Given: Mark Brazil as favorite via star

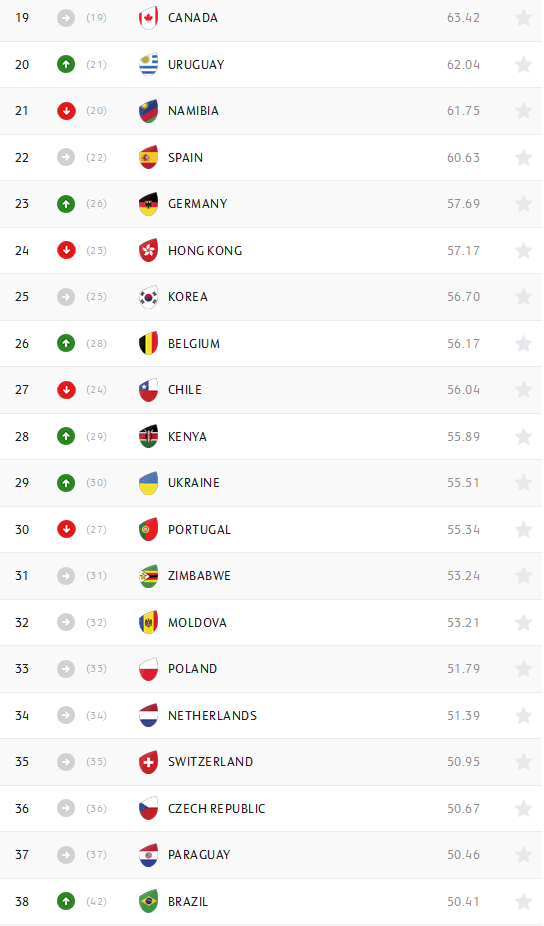Looking at the screenshot, I should [x=523, y=901].
